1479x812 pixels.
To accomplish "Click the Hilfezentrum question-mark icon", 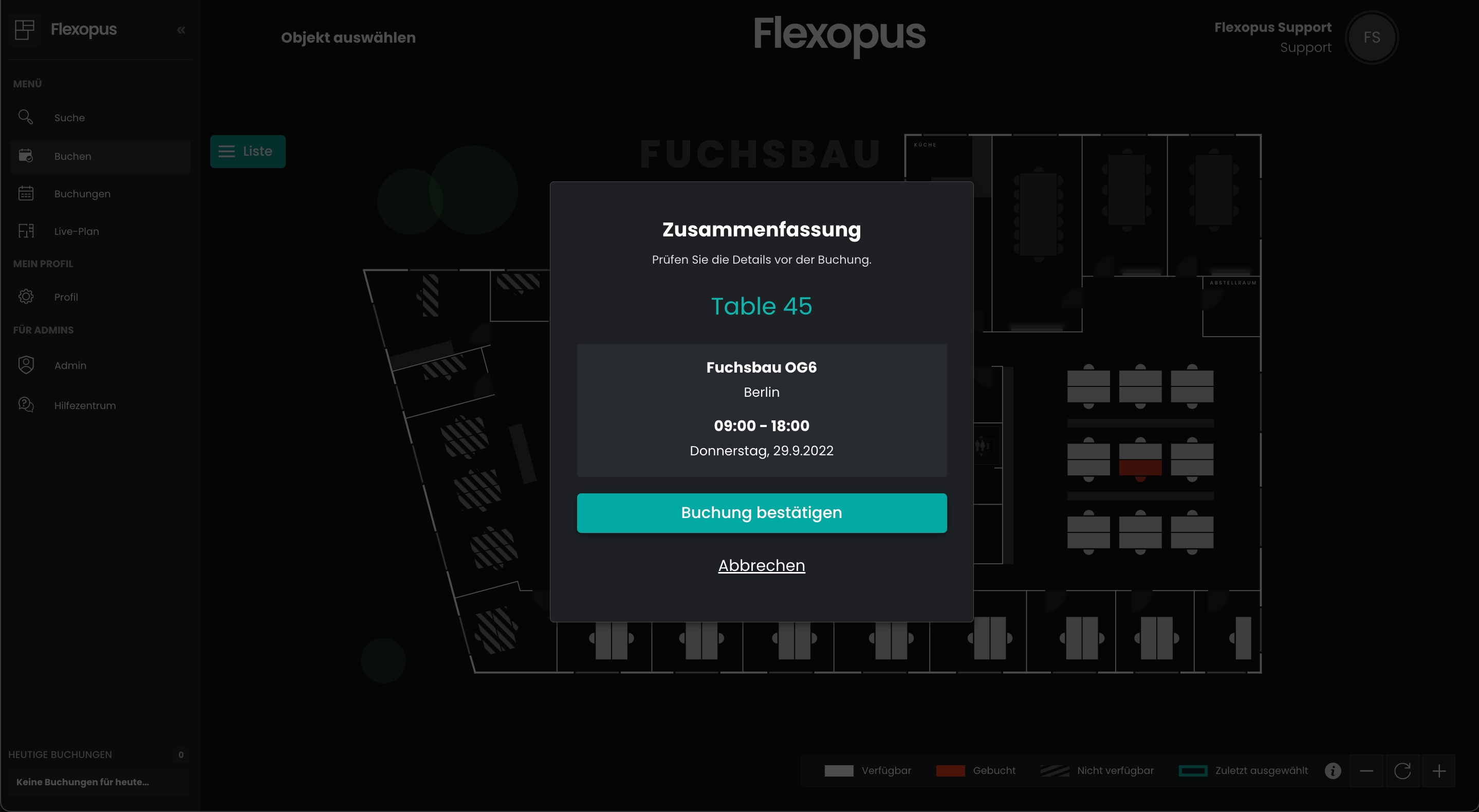I will click(26, 405).
